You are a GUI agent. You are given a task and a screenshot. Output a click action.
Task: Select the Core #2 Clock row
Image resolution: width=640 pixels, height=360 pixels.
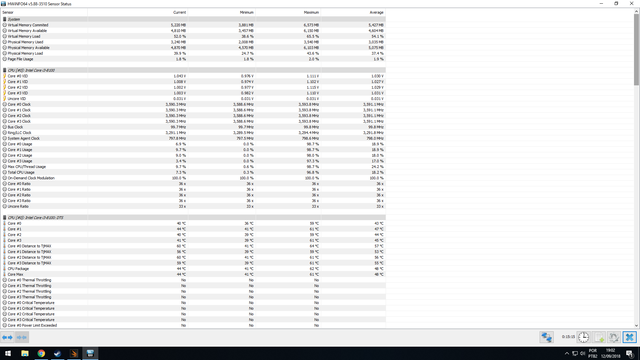193,116
